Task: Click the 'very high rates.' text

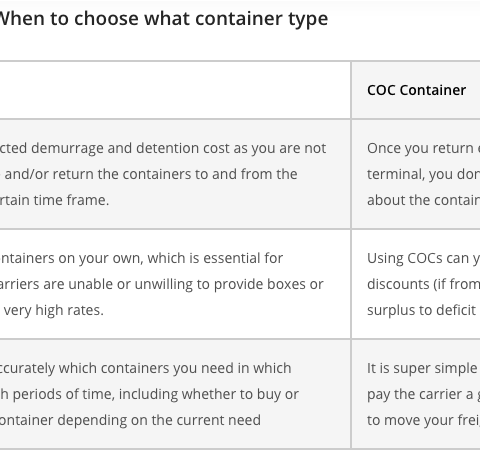Action: [53, 310]
